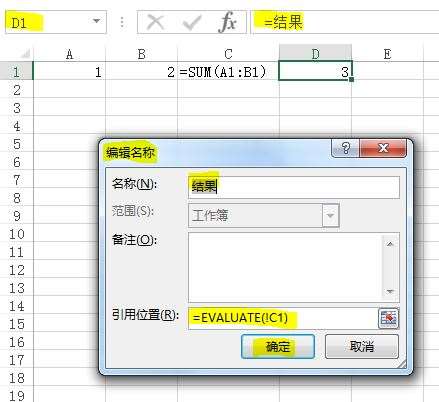Select column B header
This screenshot has width=439, height=402.
[x=142, y=54]
